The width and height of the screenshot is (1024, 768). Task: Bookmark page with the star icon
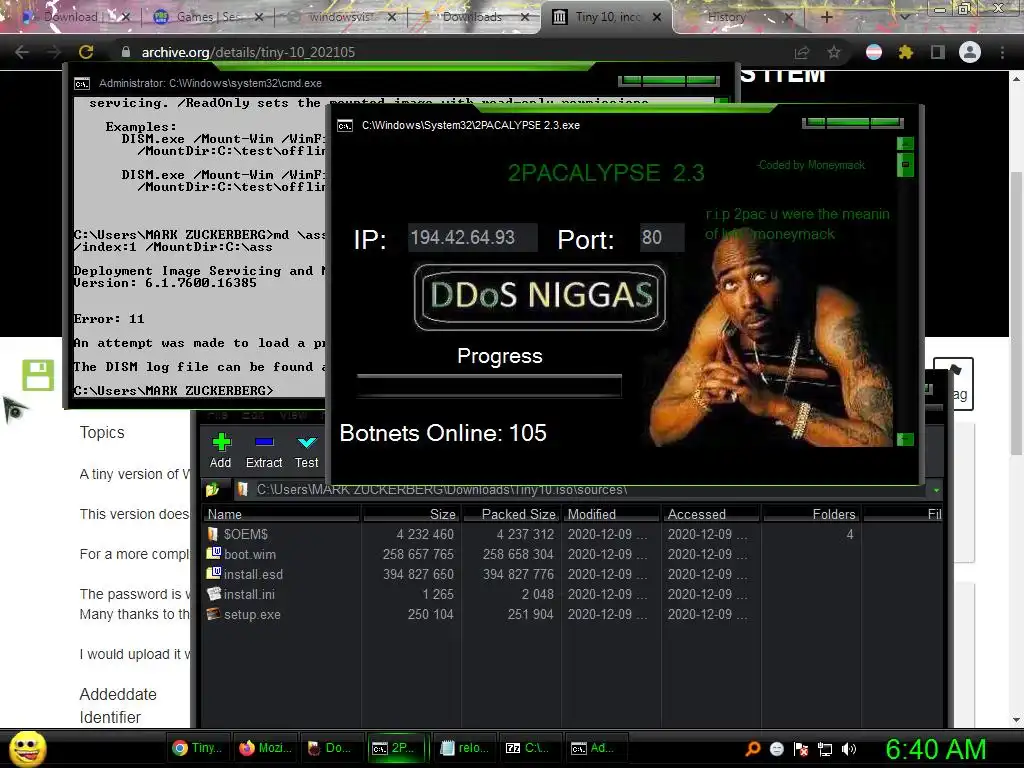834,52
